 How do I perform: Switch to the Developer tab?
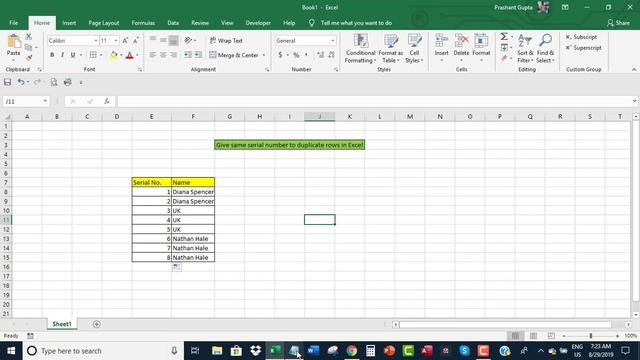(x=258, y=23)
